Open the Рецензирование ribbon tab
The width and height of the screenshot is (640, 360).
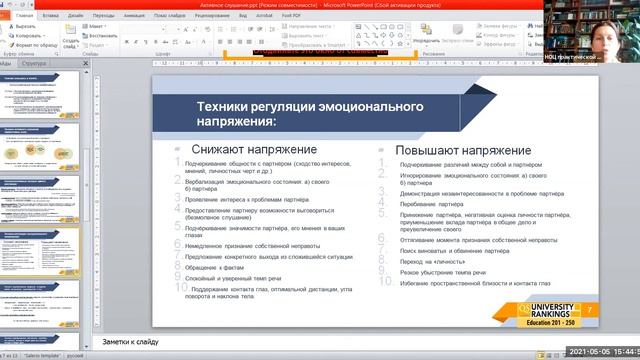click(x=212, y=16)
